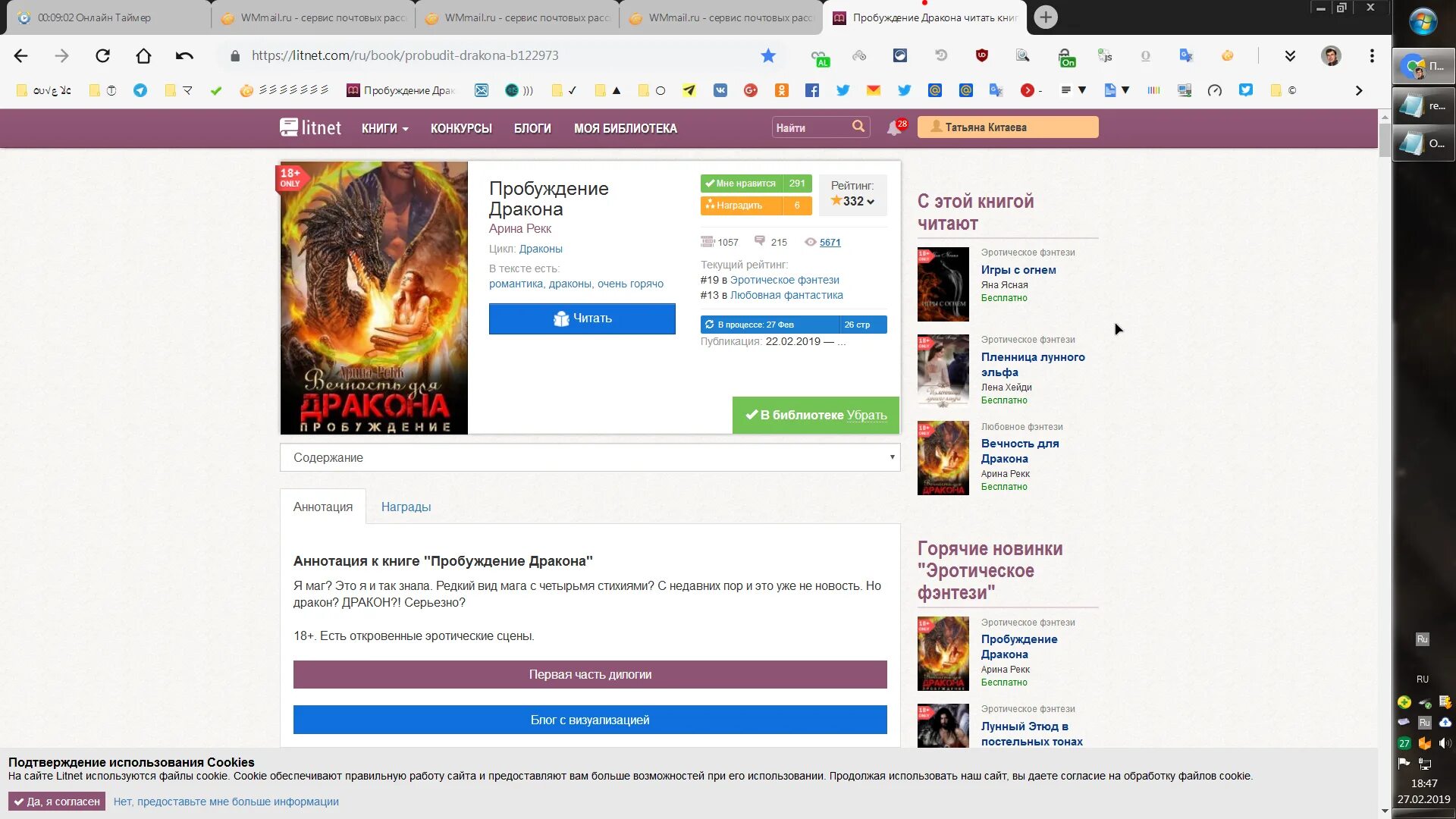Accept cookies with 'Да, я согласен'
The image size is (1456, 819).
(57, 802)
